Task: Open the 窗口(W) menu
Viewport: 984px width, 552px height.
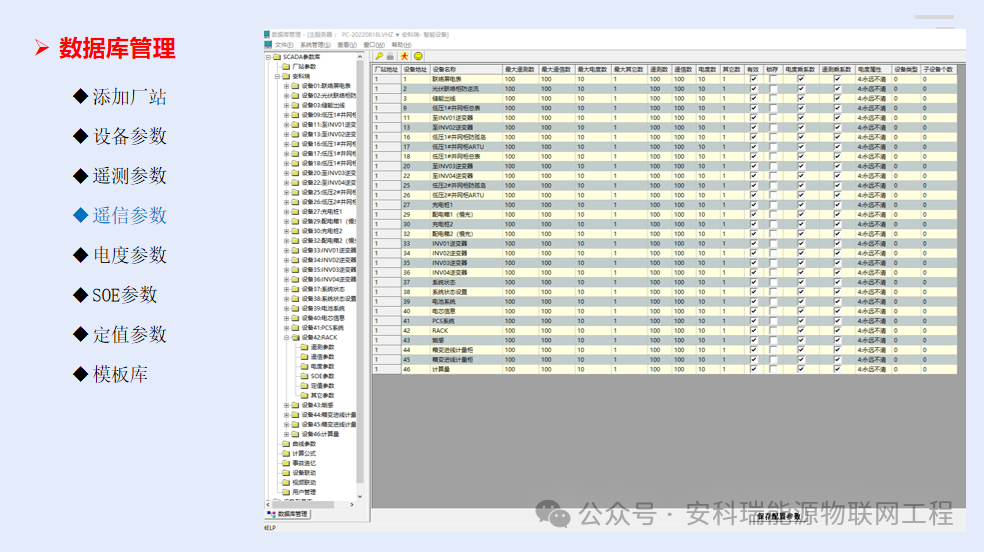Action: point(374,45)
